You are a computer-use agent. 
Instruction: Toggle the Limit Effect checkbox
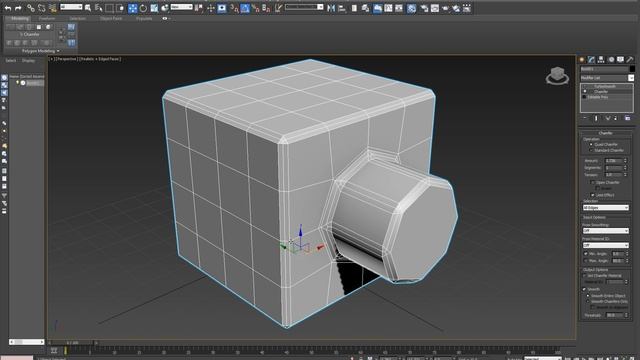click(592, 195)
